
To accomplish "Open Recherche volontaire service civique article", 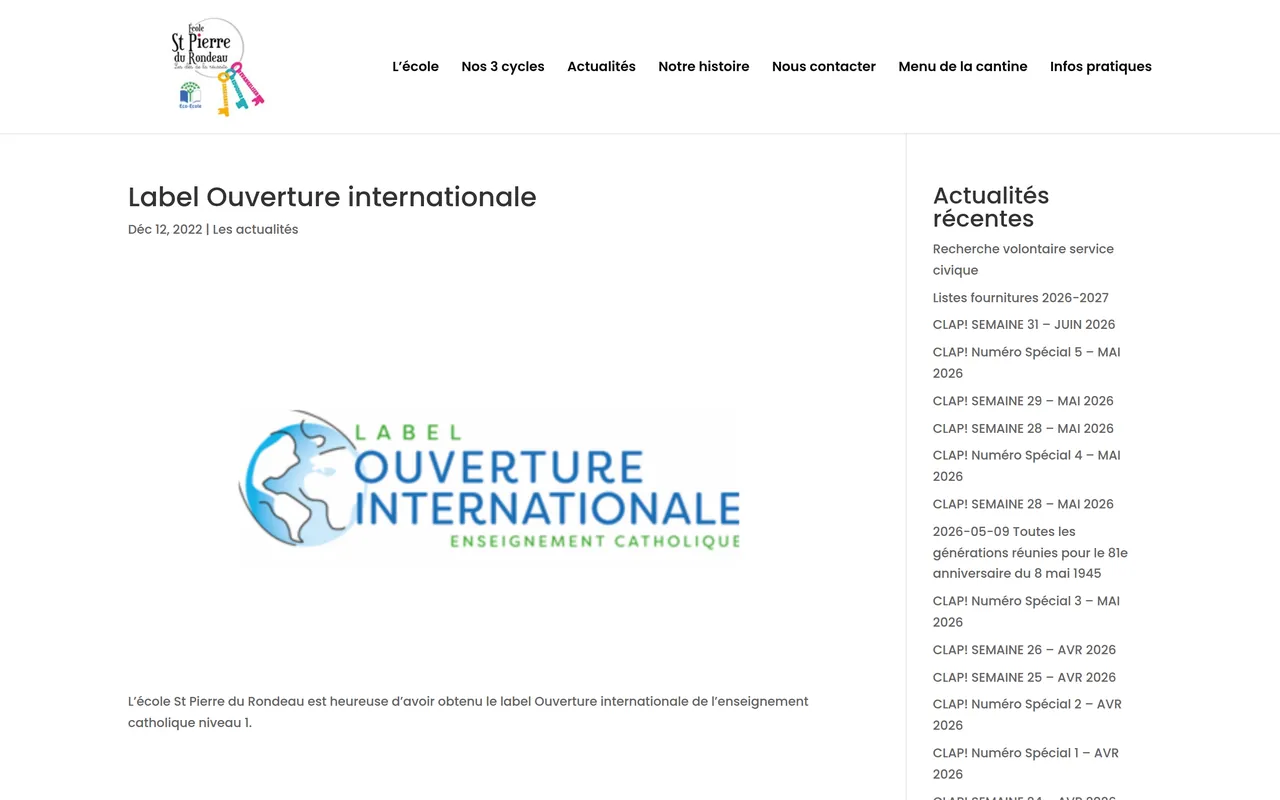I will tap(1023, 259).
